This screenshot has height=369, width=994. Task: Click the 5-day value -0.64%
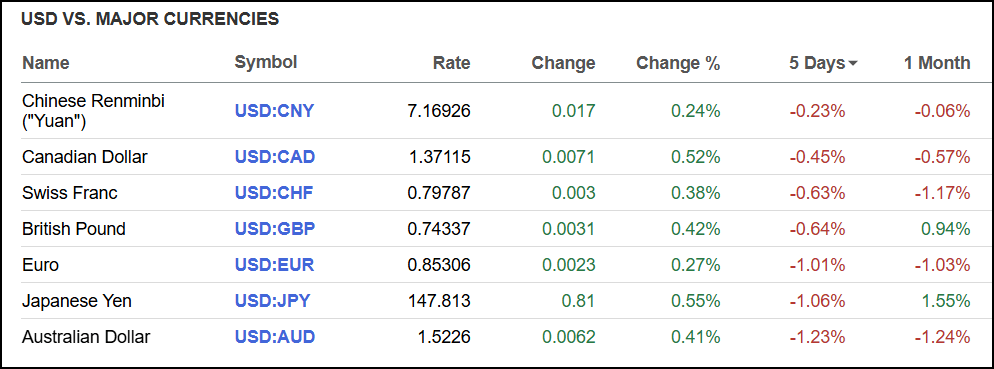817,229
